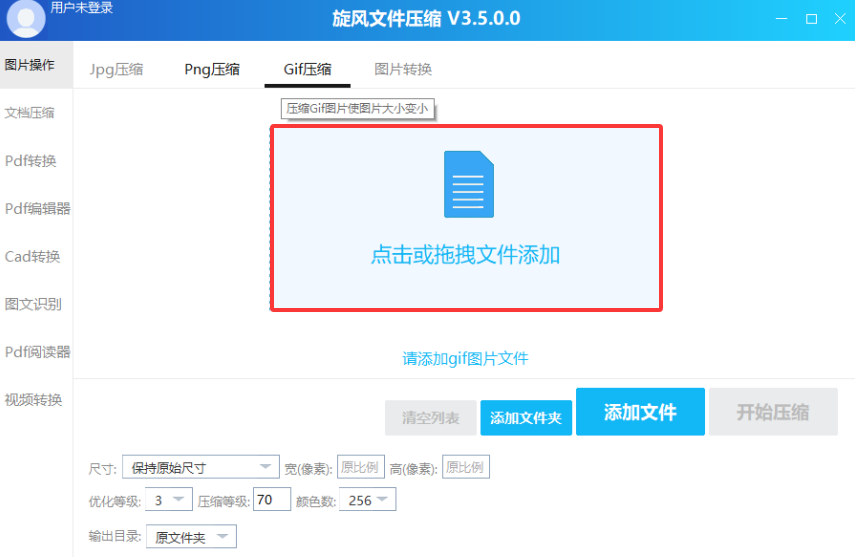Click the 请添加gif图片文件 prompt text

coord(465,358)
